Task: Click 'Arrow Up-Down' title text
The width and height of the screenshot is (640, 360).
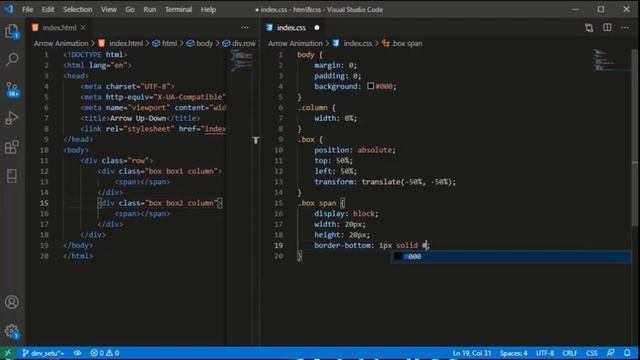Action: [138, 118]
